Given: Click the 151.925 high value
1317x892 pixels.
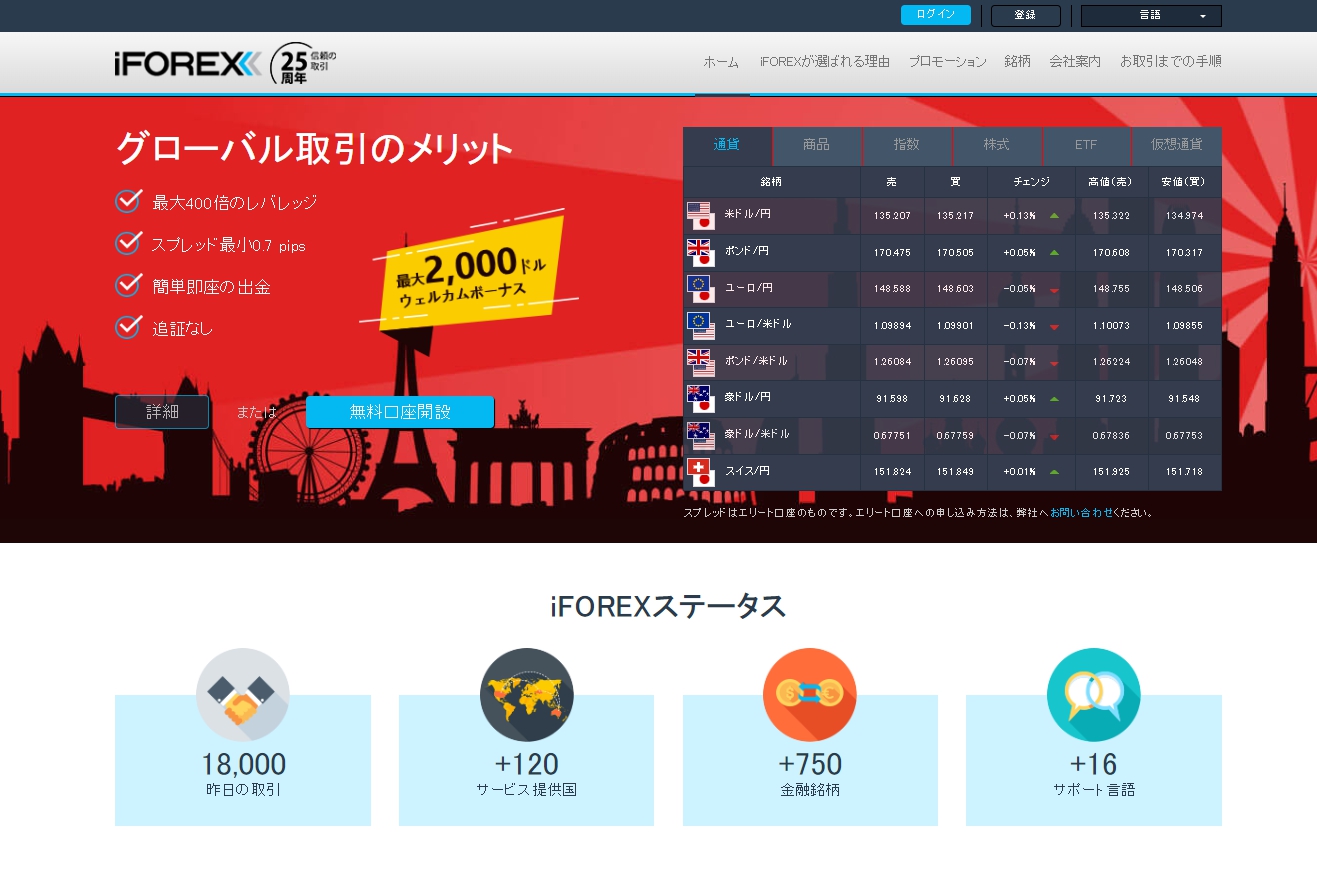Looking at the screenshot, I should [1111, 472].
